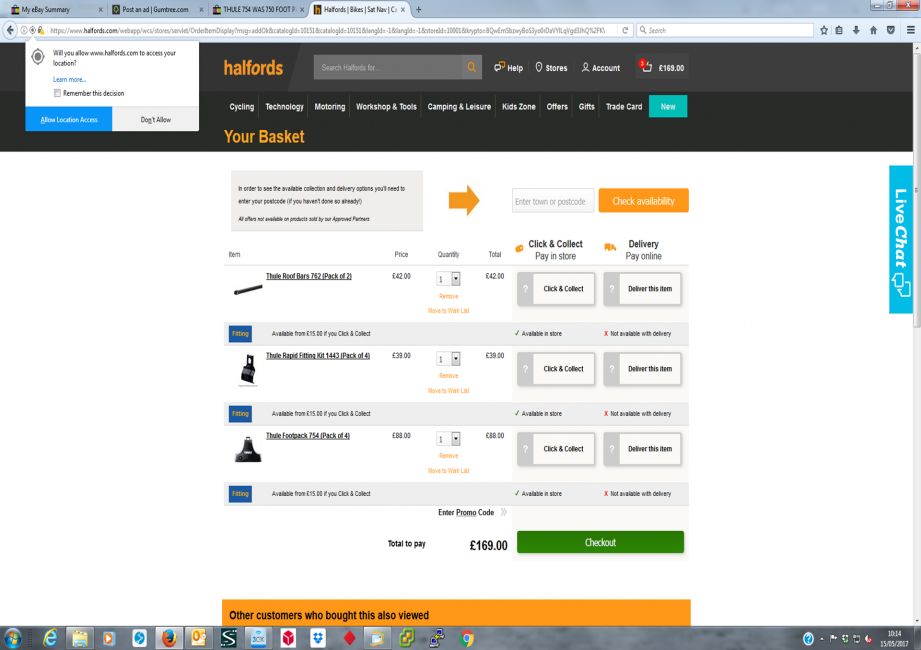Viewport: 921px width, 650px height.
Task: Click the town or postcode field
Action: (553, 201)
